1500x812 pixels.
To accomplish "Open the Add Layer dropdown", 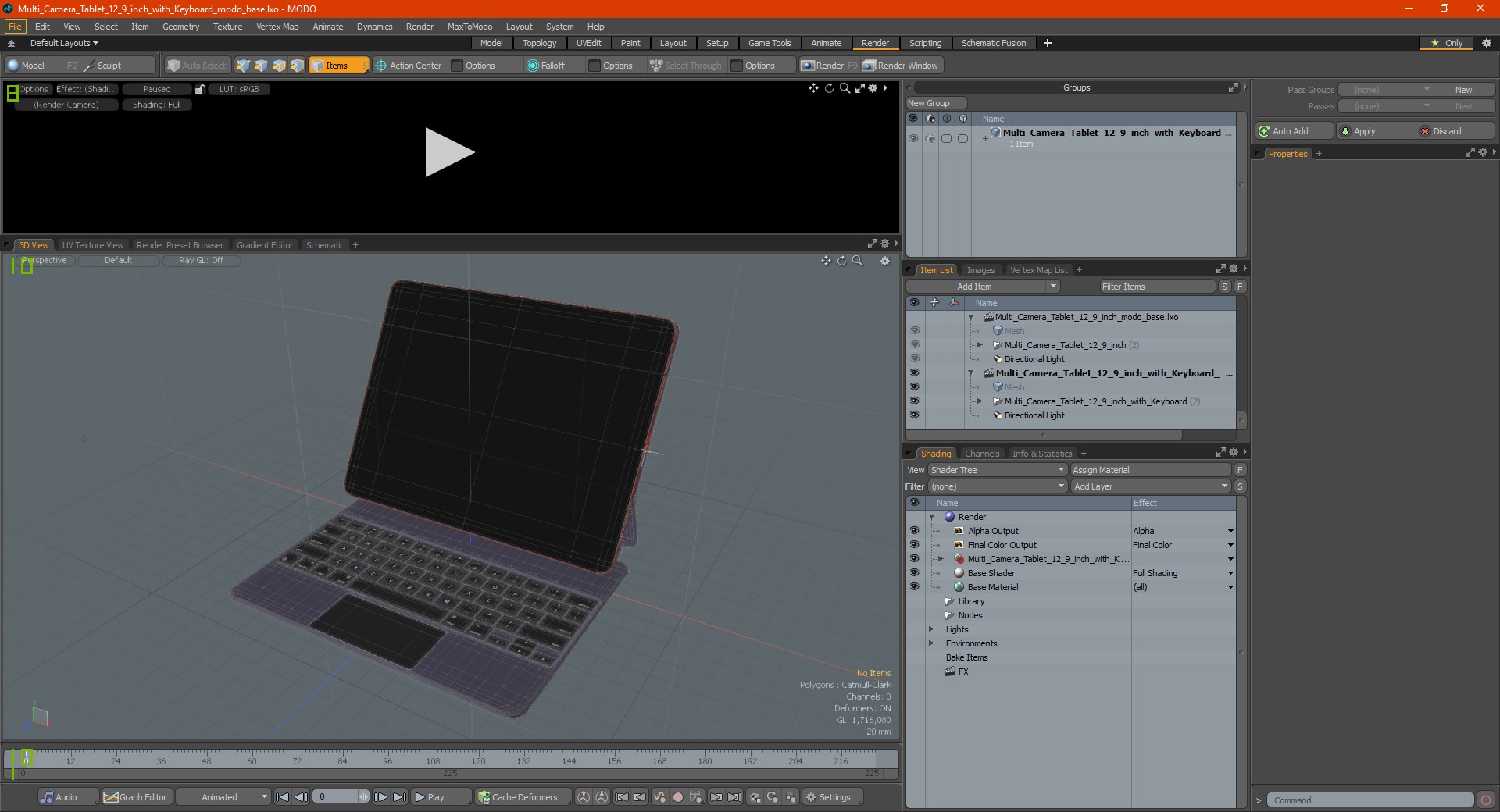I will point(1151,486).
